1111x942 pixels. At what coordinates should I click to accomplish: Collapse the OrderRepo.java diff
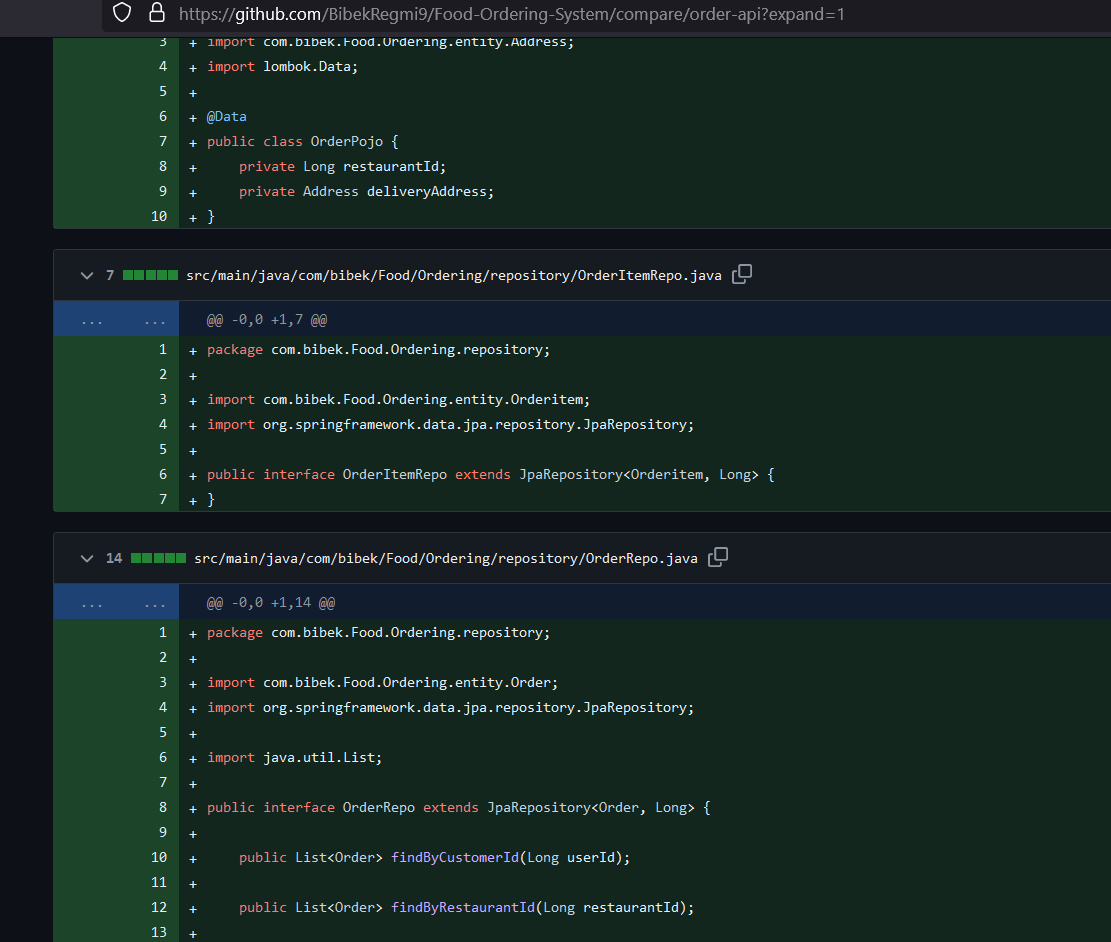click(87, 559)
